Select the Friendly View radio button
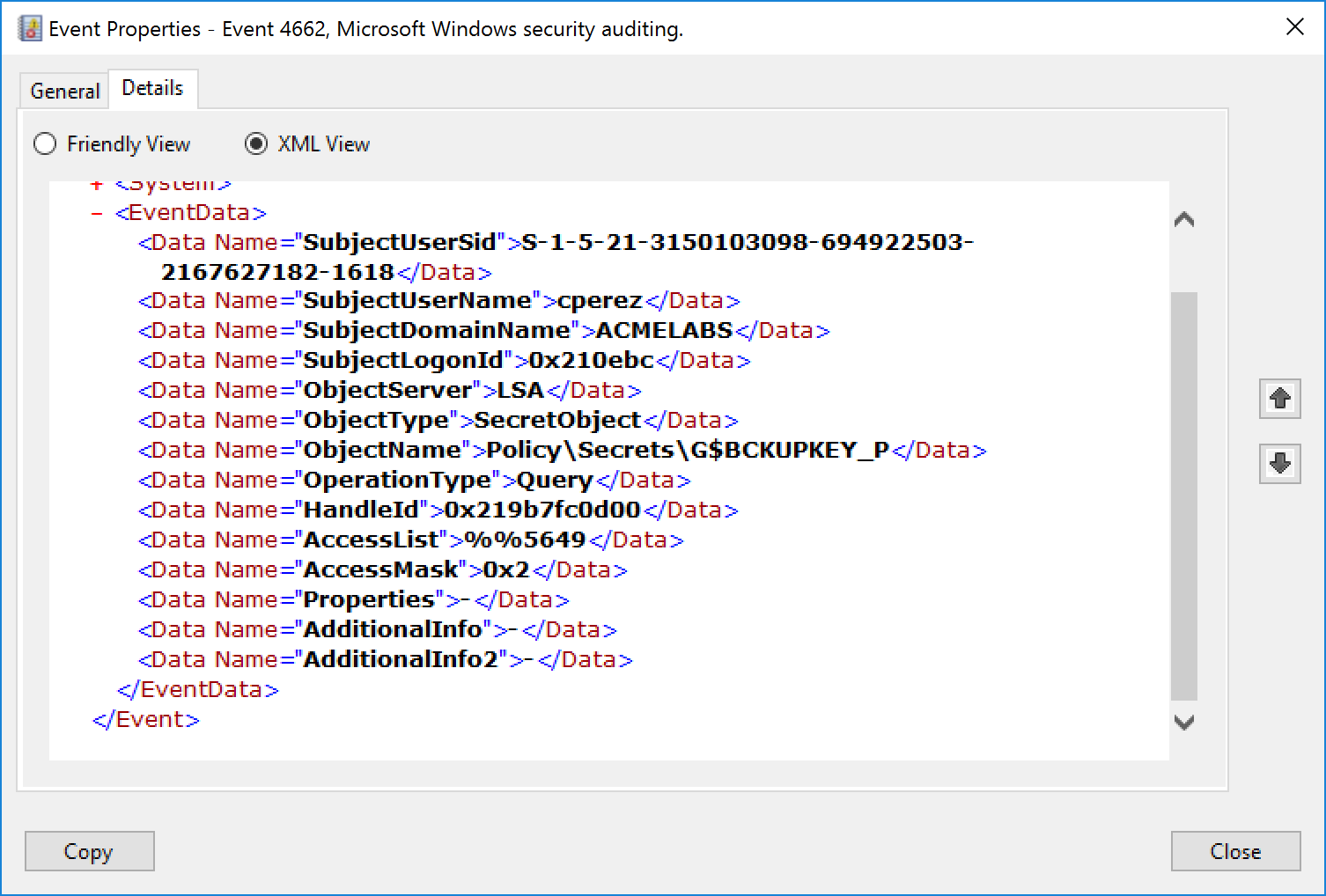Viewport: 1326px width, 896px height. click(x=45, y=143)
